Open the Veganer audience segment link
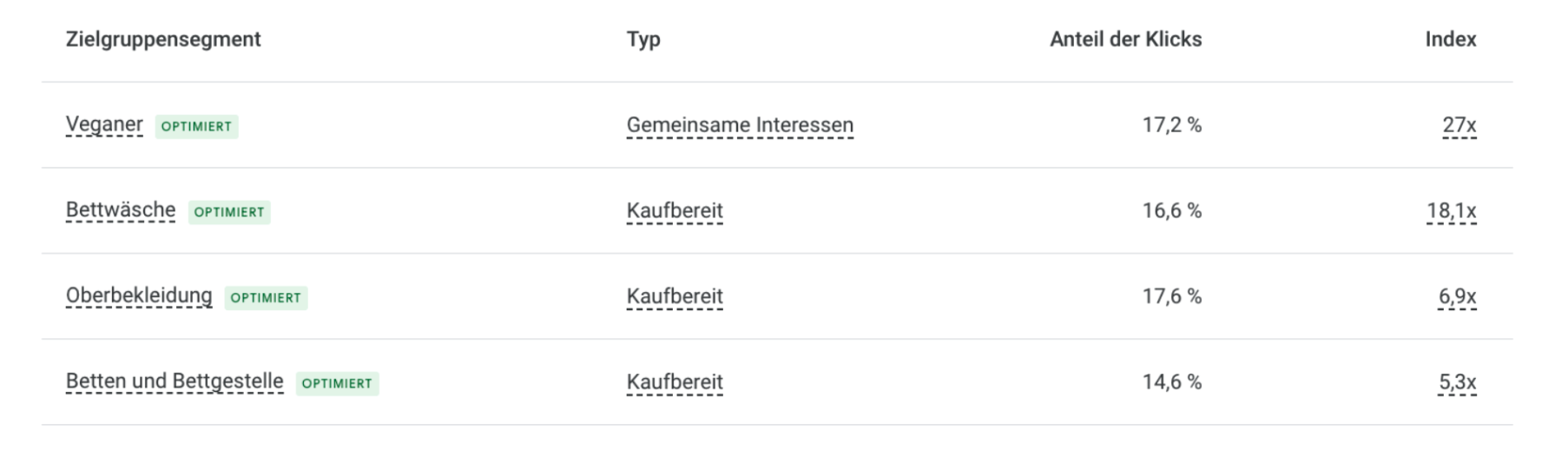Image resolution: width=1568 pixels, height=451 pixels. (x=104, y=125)
